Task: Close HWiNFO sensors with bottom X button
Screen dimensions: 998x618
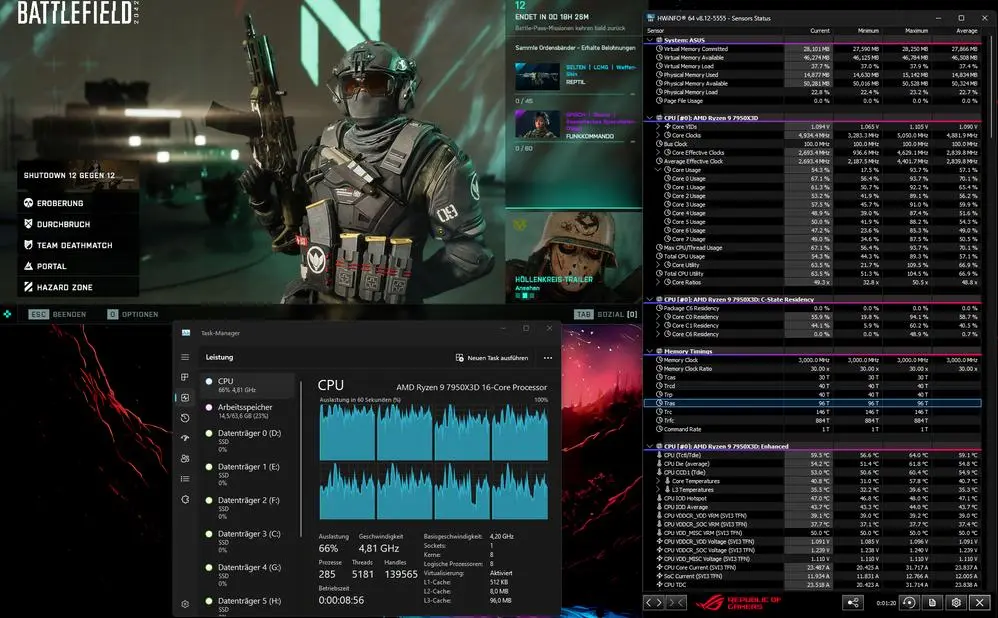Action: [x=980, y=602]
